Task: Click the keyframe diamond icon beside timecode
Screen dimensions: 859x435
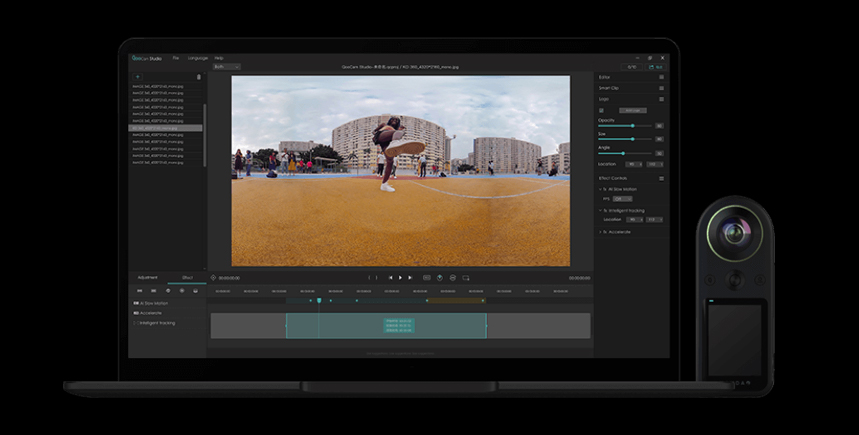Action: click(214, 278)
